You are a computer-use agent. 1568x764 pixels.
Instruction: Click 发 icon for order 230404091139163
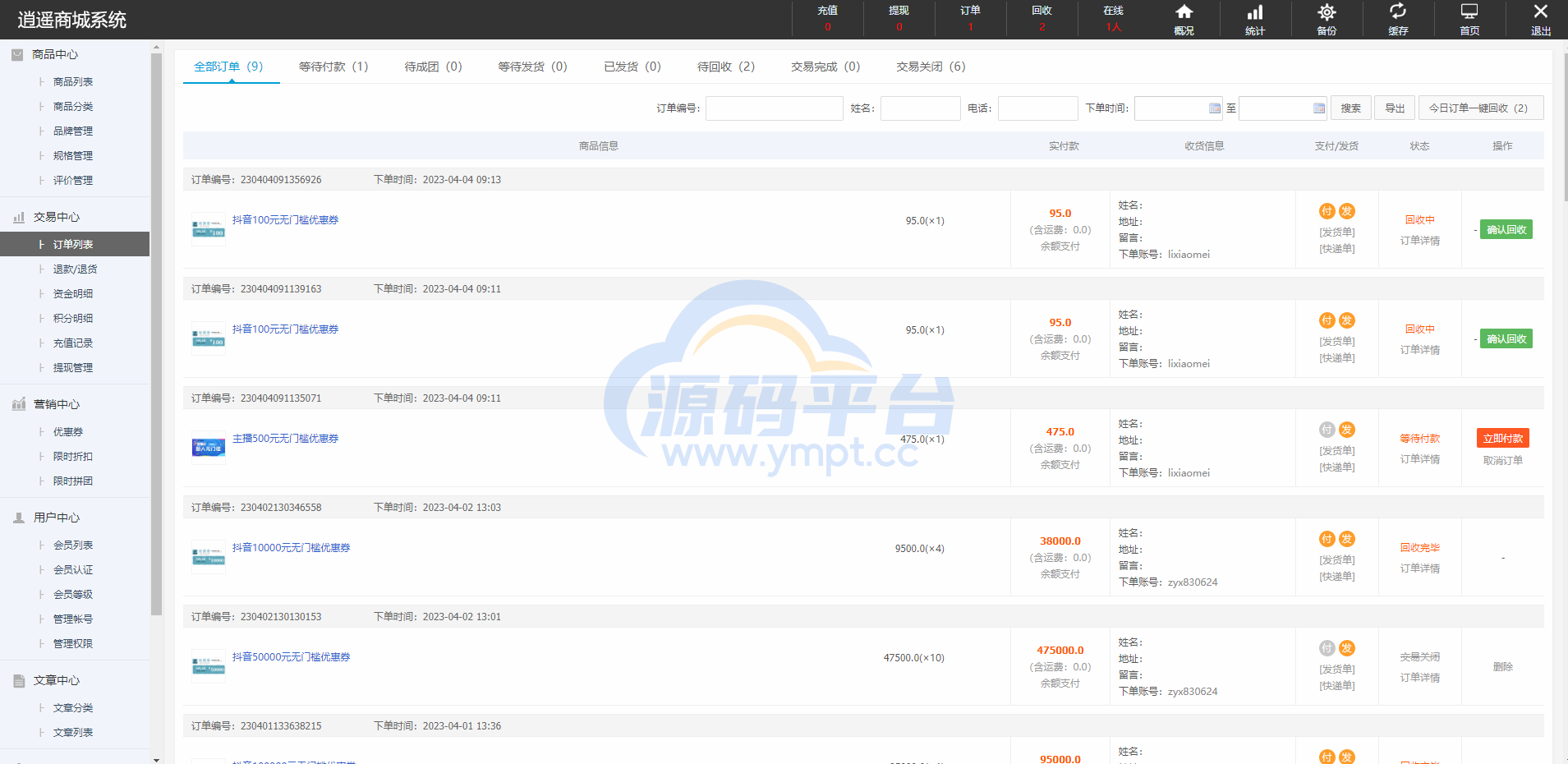pyautogui.click(x=1347, y=320)
